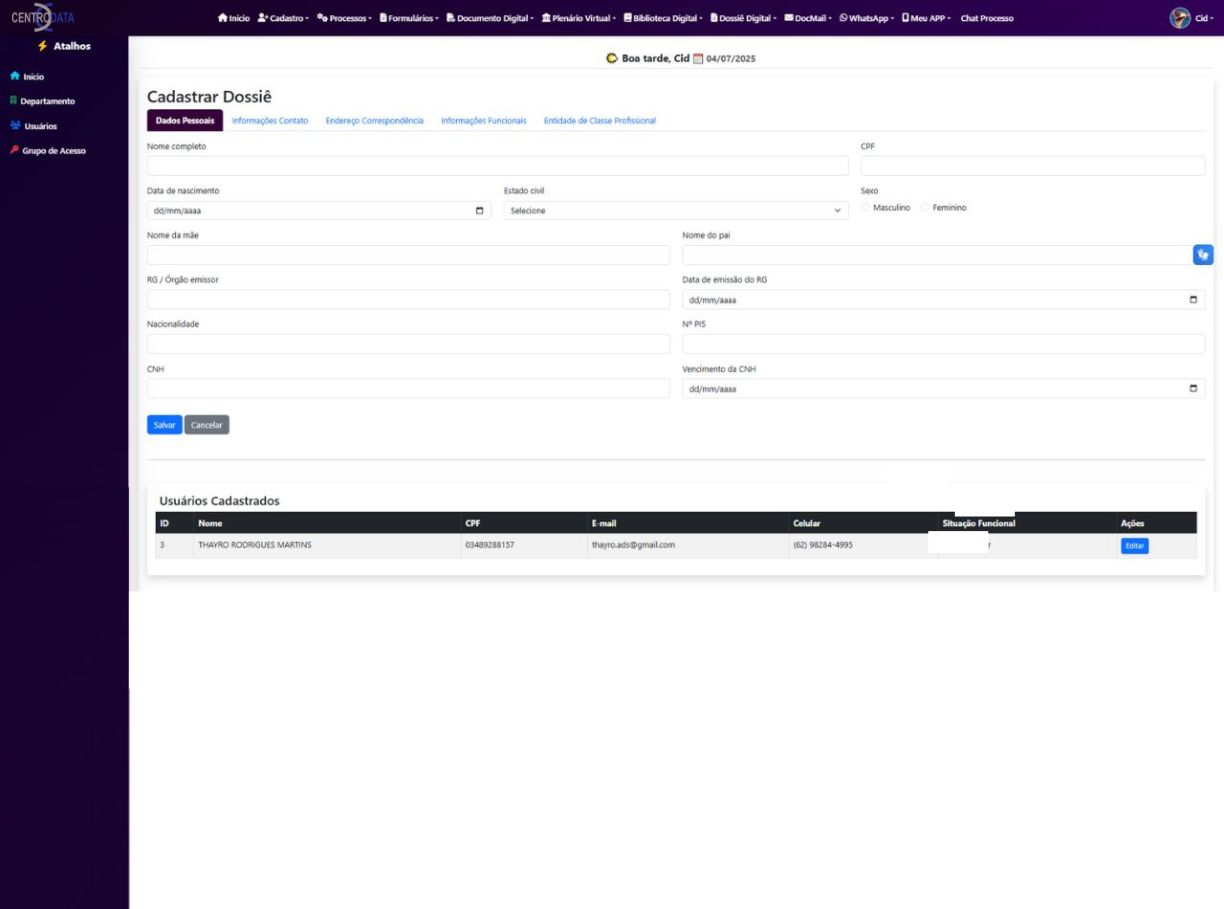Click the CPF value 03489288157
Screen dimensions: 1224x909
[490, 545]
